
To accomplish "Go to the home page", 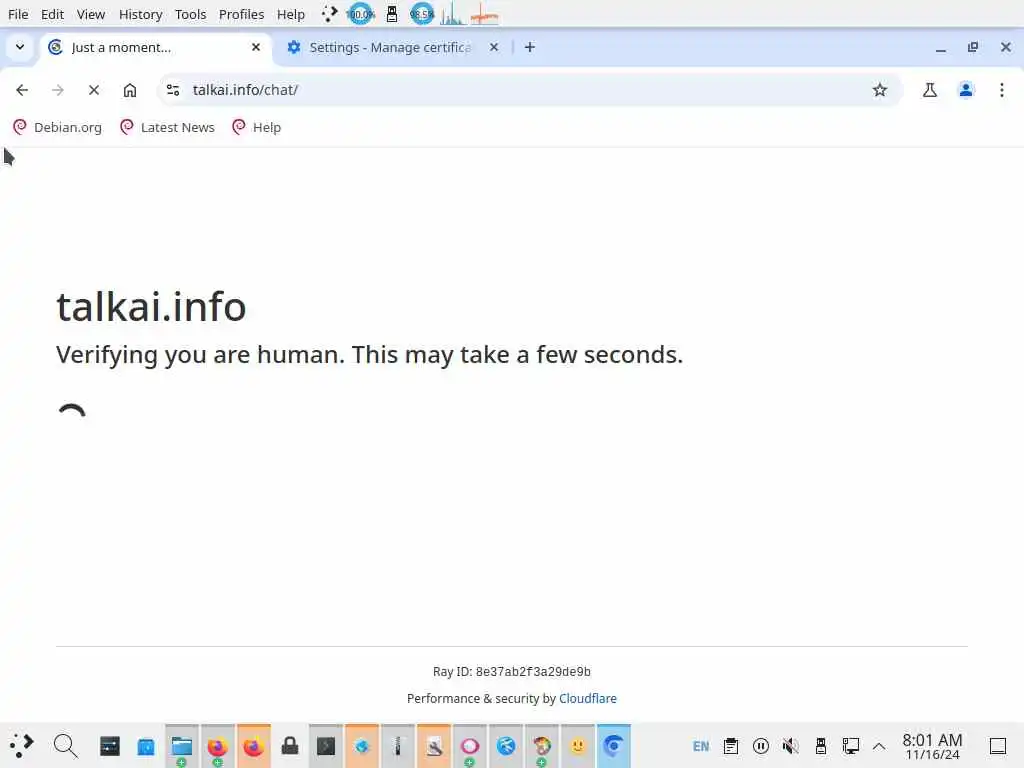I will (130, 90).
